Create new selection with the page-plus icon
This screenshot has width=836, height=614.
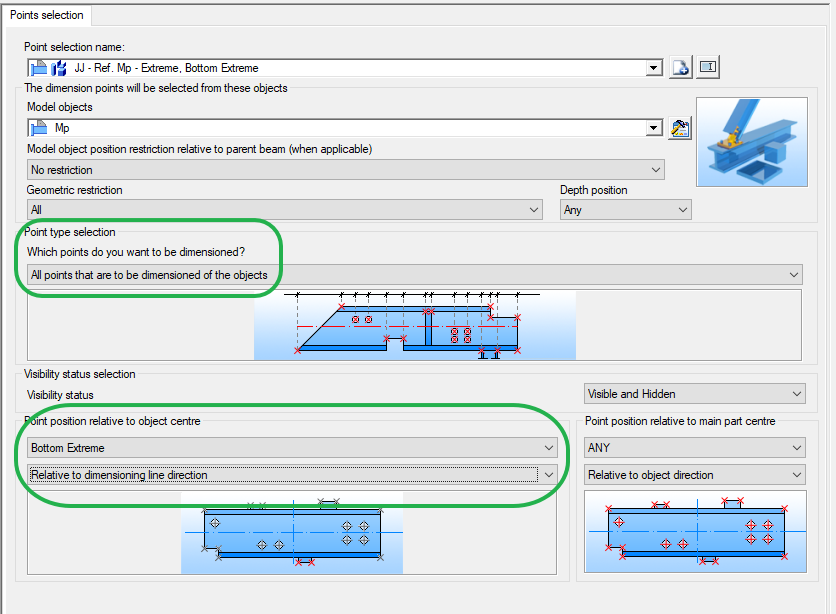680,67
